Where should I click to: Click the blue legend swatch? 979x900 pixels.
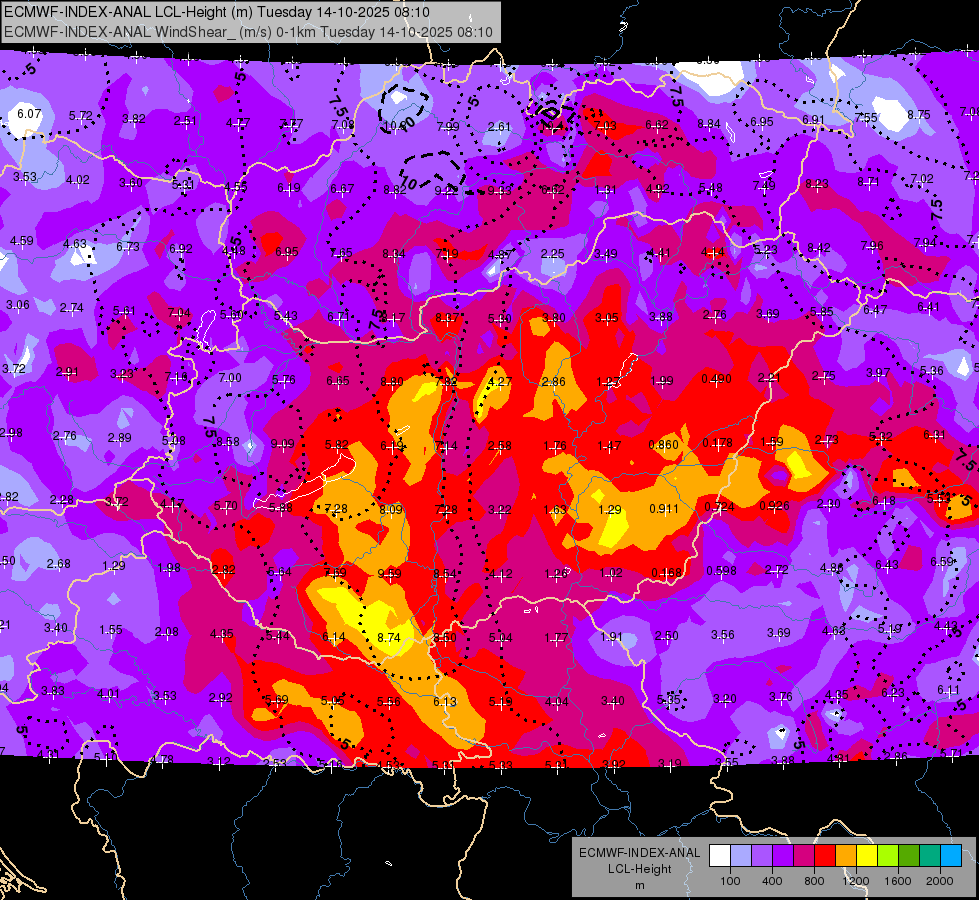point(952,855)
